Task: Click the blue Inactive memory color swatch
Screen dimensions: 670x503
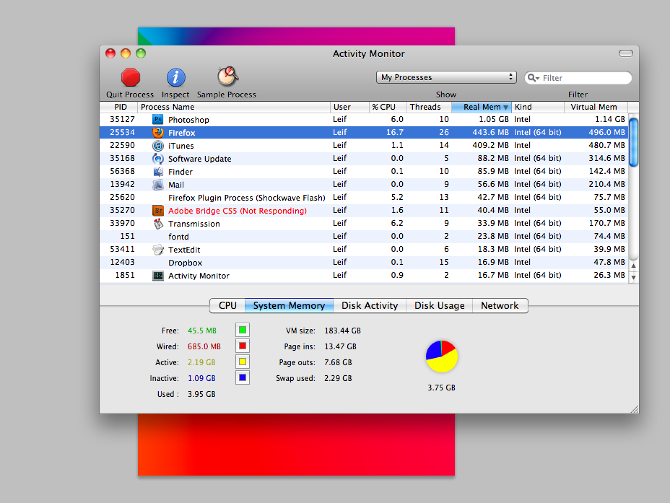Action: coord(242,378)
